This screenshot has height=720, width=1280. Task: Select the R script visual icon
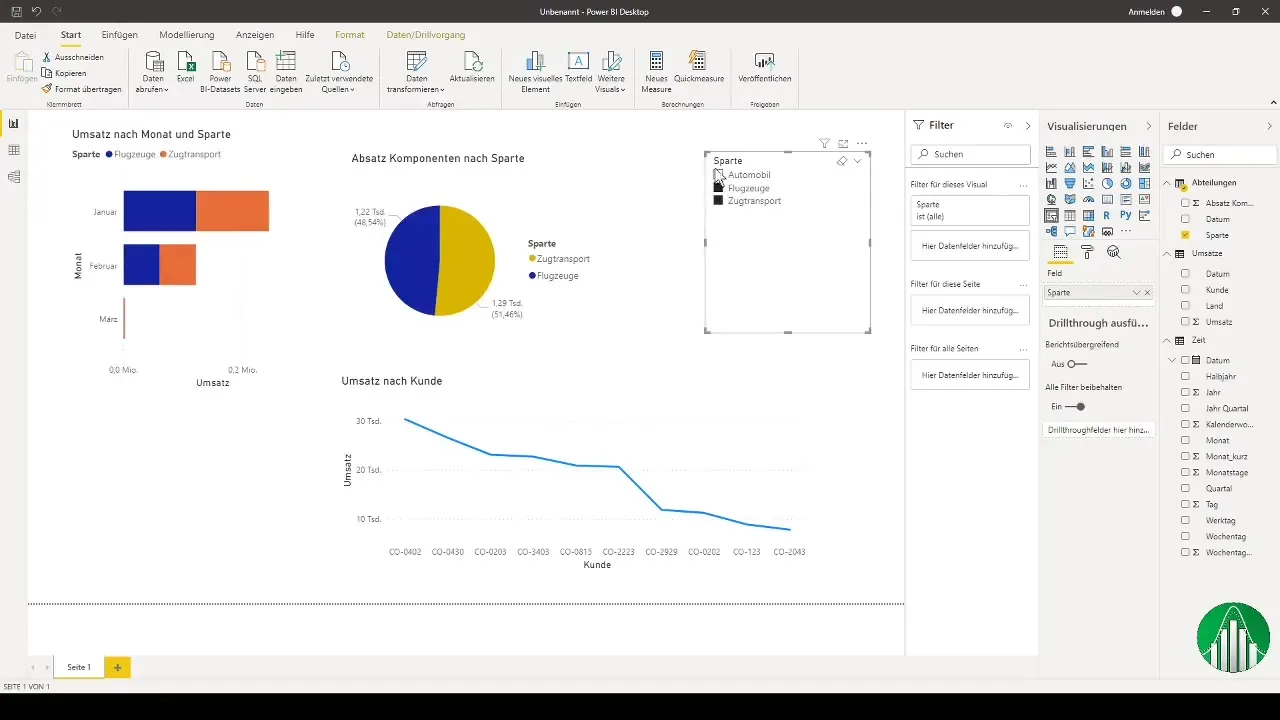click(x=1107, y=215)
